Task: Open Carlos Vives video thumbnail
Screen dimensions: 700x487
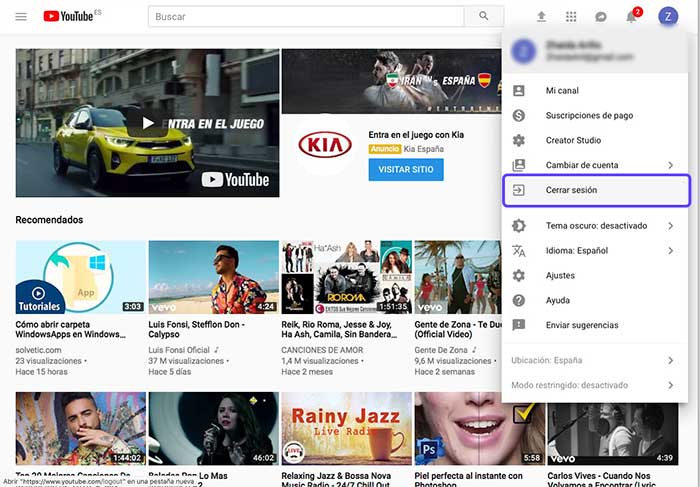Action: (612, 433)
